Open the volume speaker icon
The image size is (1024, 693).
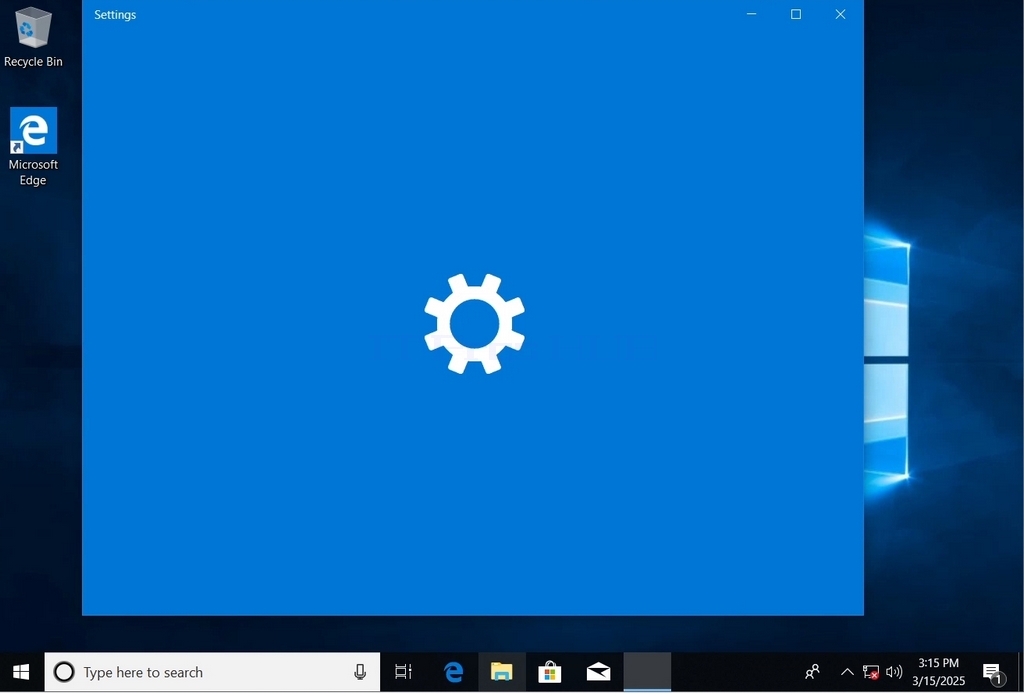point(894,672)
